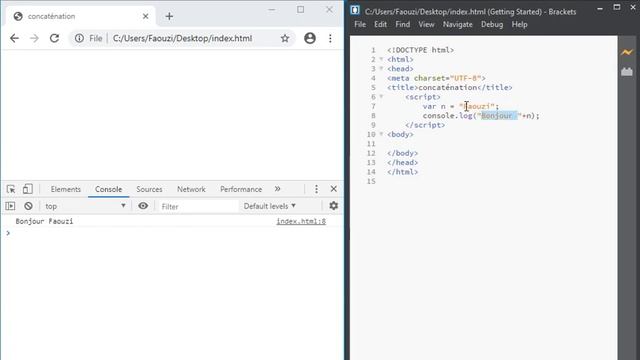
Task: Open the index.html:8 source link
Action: pos(301,221)
